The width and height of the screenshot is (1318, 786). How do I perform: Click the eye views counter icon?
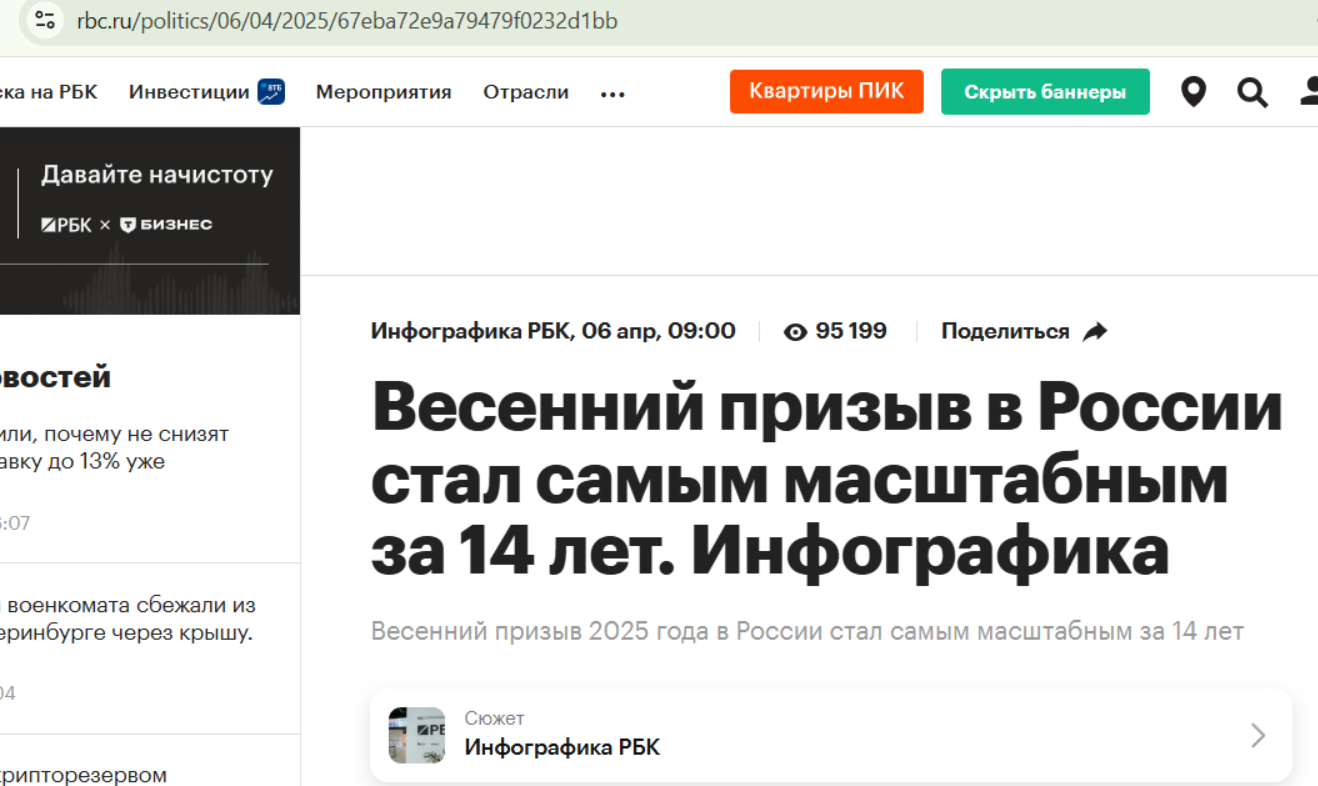coord(795,332)
